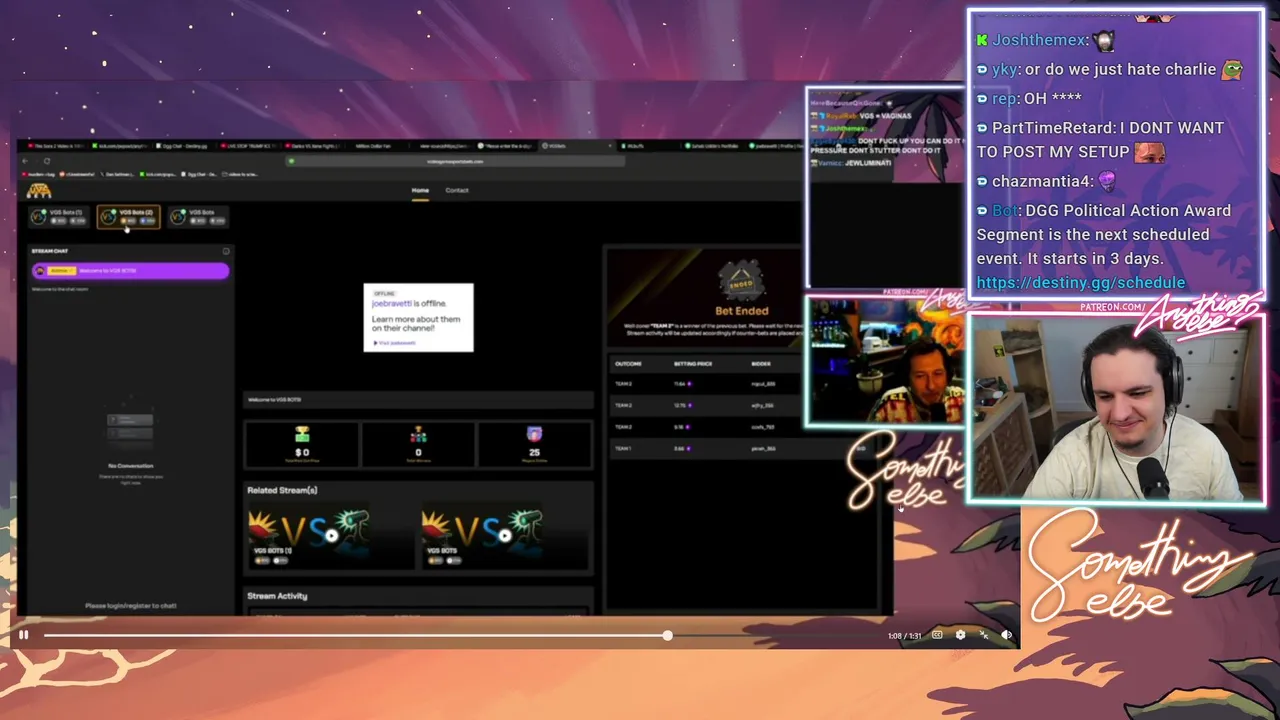The image size is (1280, 720).
Task: Click the joebravetti channel link
Action: [x=392, y=303]
